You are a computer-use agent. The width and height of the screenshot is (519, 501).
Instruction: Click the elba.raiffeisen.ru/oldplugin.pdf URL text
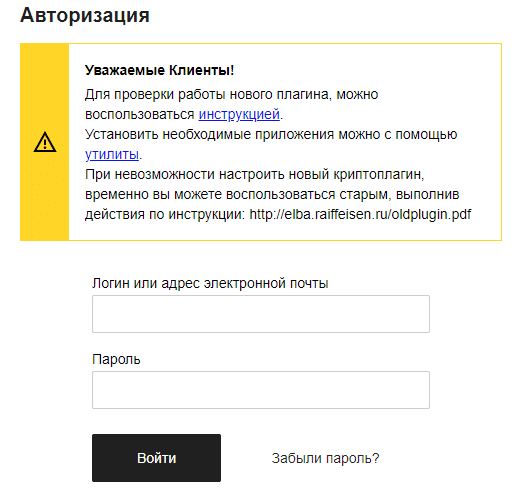360,214
